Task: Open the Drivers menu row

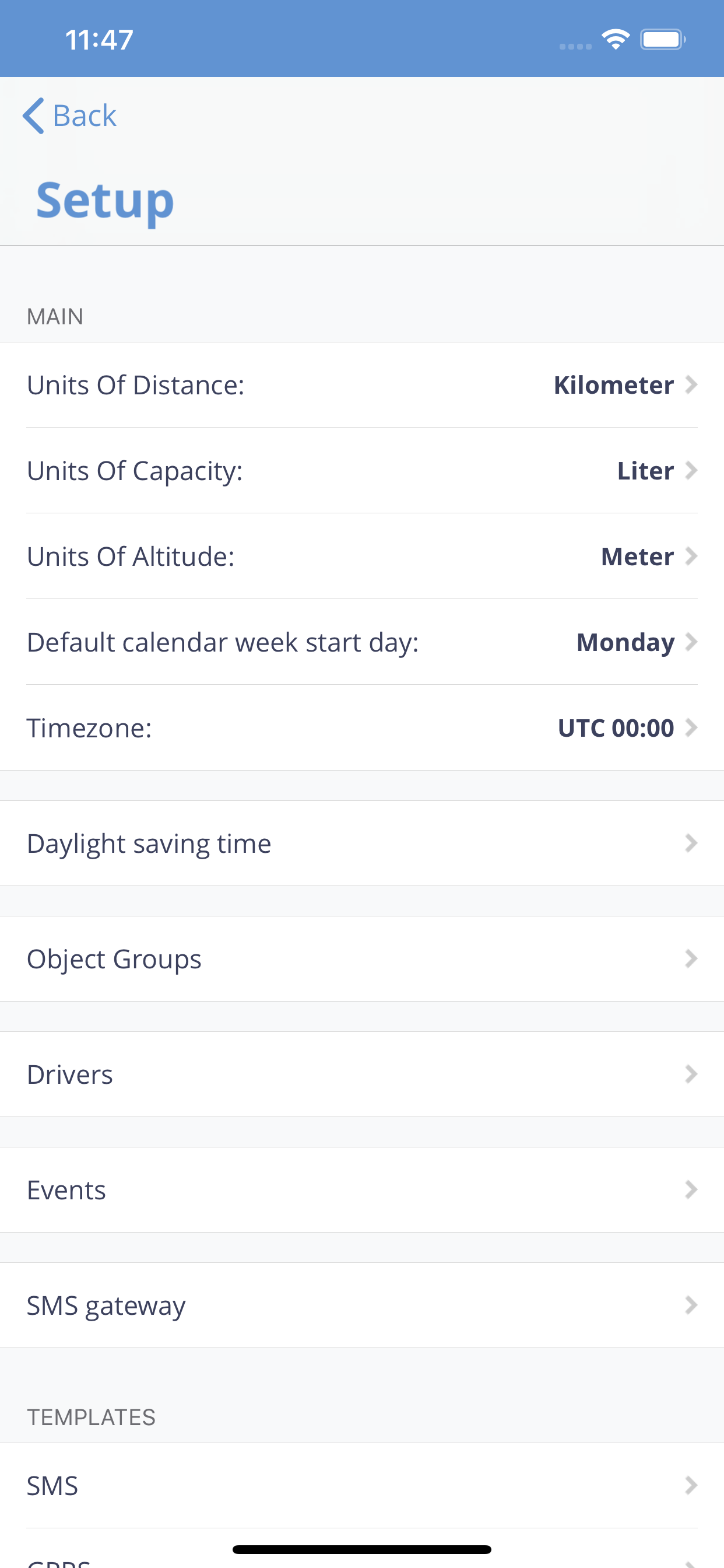Action: (362, 1074)
